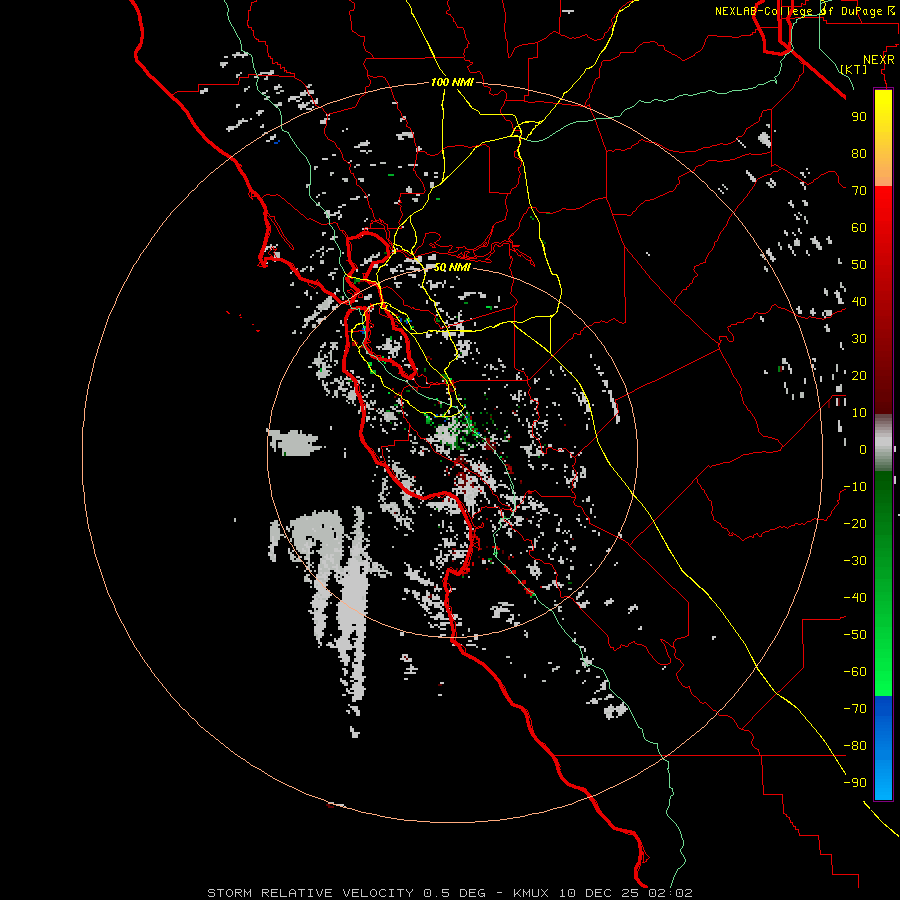The width and height of the screenshot is (900, 900).
Task: Click the 100 NMI range ring label
Action: point(452,82)
